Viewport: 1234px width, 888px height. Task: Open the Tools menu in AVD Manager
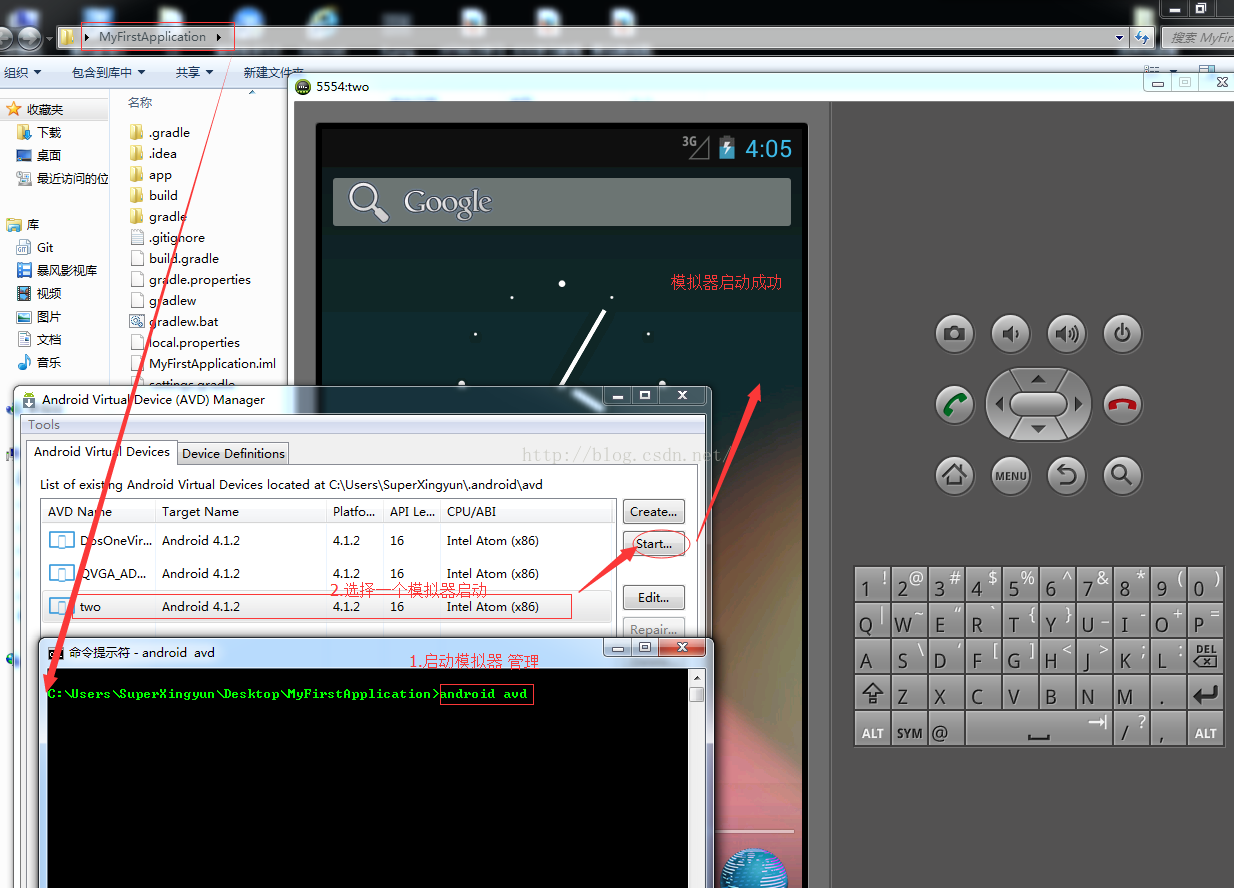coord(44,425)
